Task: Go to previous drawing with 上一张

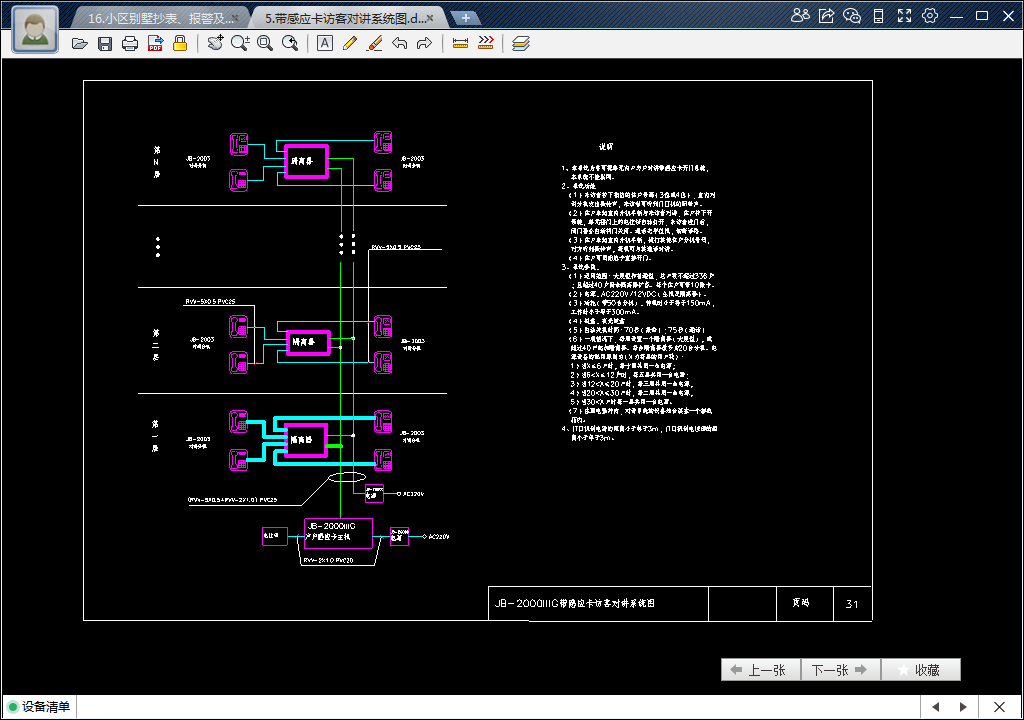Action: click(x=760, y=670)
